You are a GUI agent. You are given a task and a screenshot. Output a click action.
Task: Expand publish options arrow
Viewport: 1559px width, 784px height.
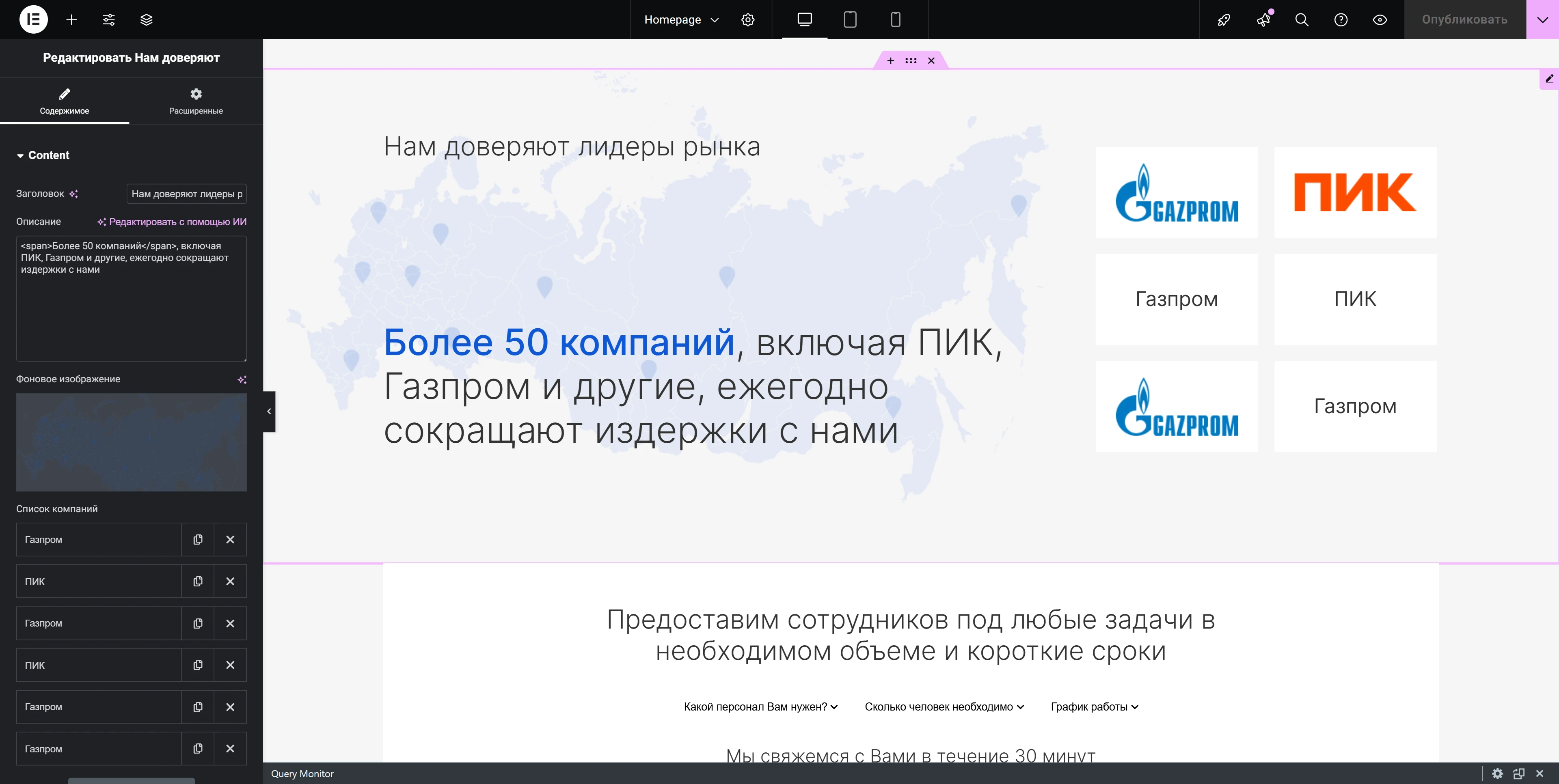click(1542, 19)
